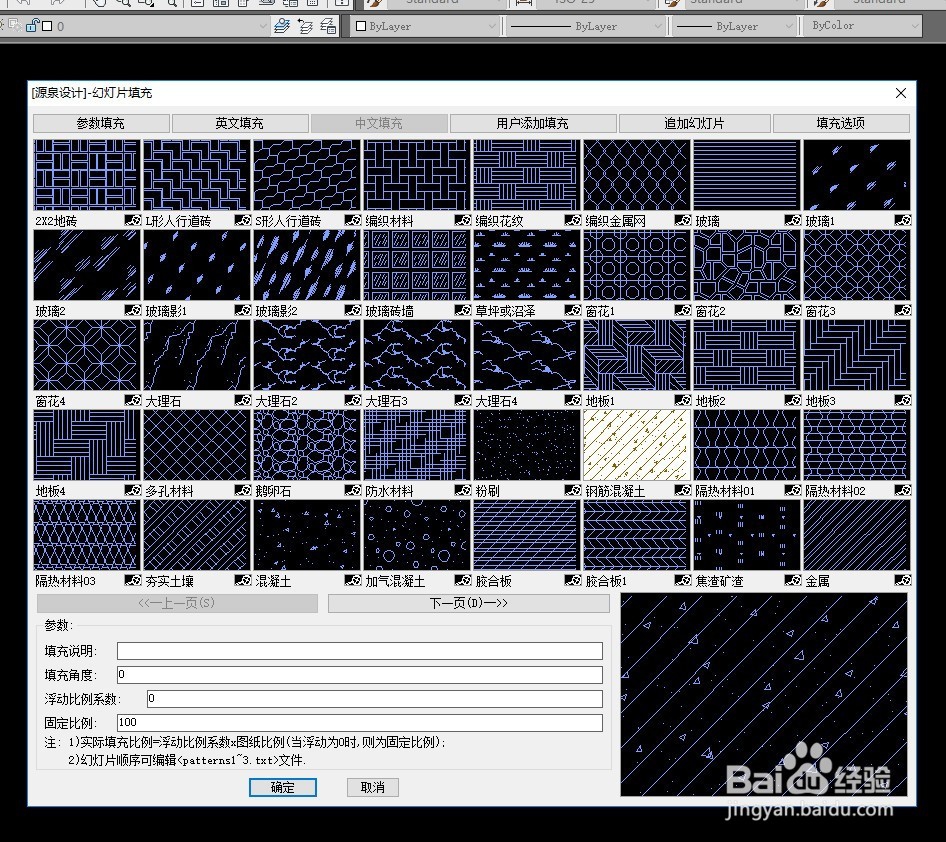This screenshot has width=946, height=842.
Task: Click the layer 0 color swatch square
Action: (48, 26)
